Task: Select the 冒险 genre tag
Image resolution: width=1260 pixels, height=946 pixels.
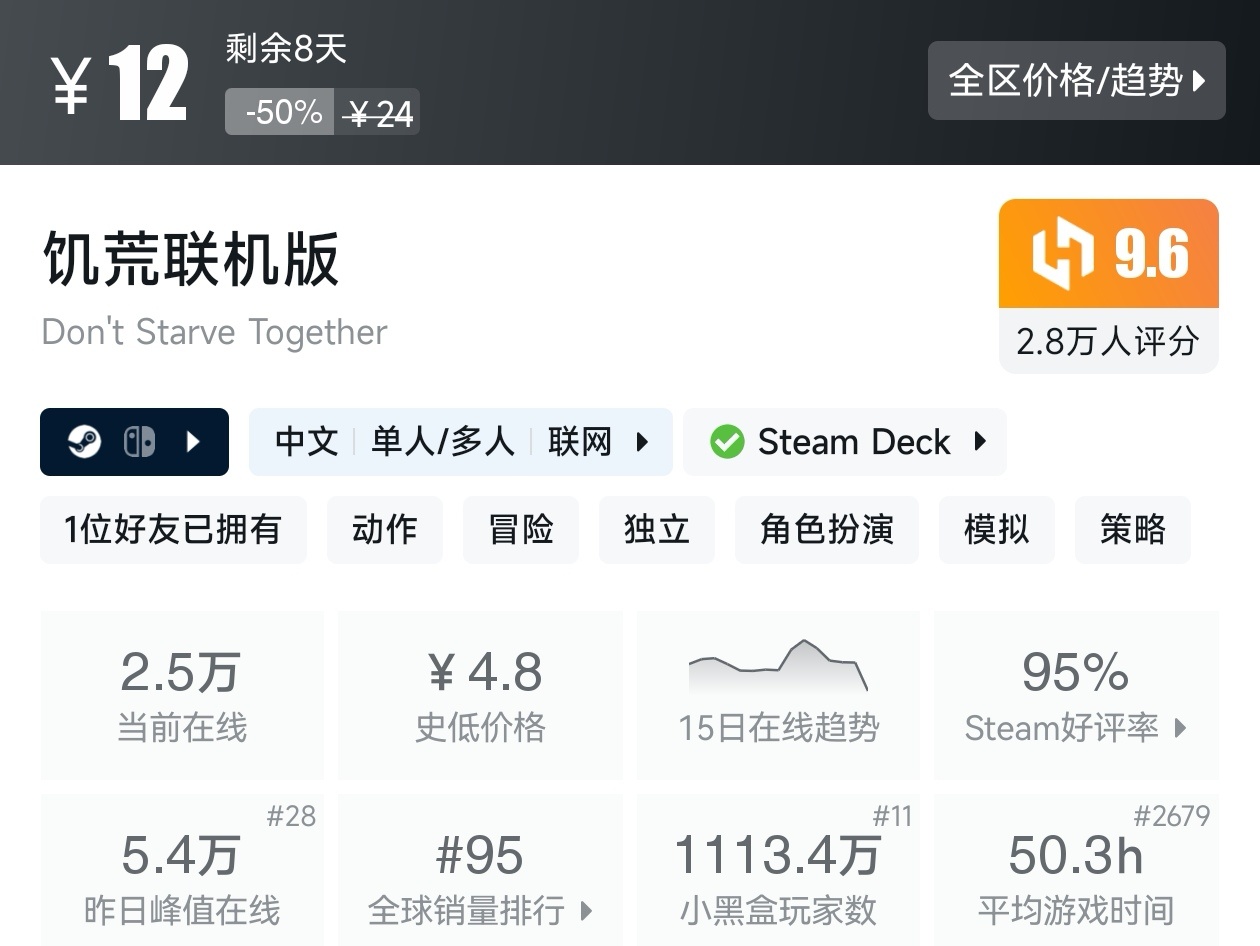Action: tap(521, 529)
